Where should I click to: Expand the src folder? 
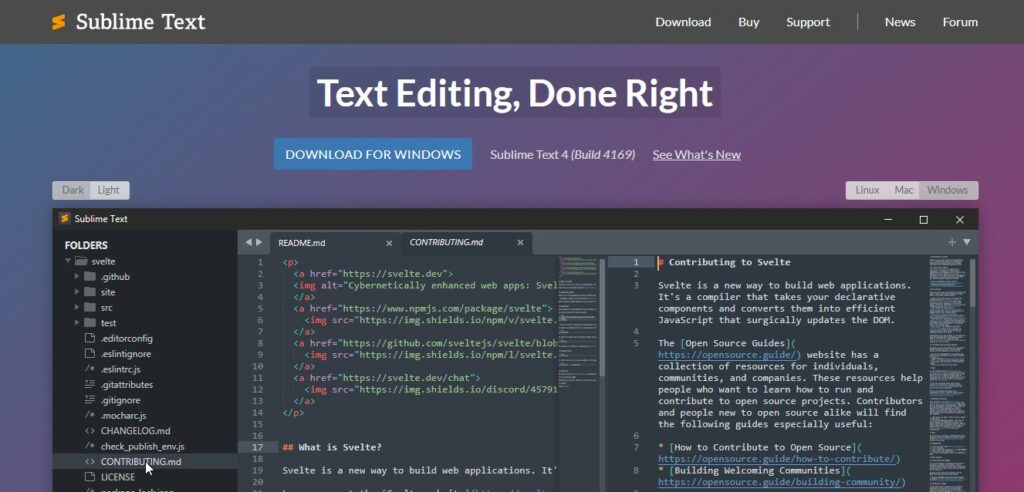(x=77, y=307)
